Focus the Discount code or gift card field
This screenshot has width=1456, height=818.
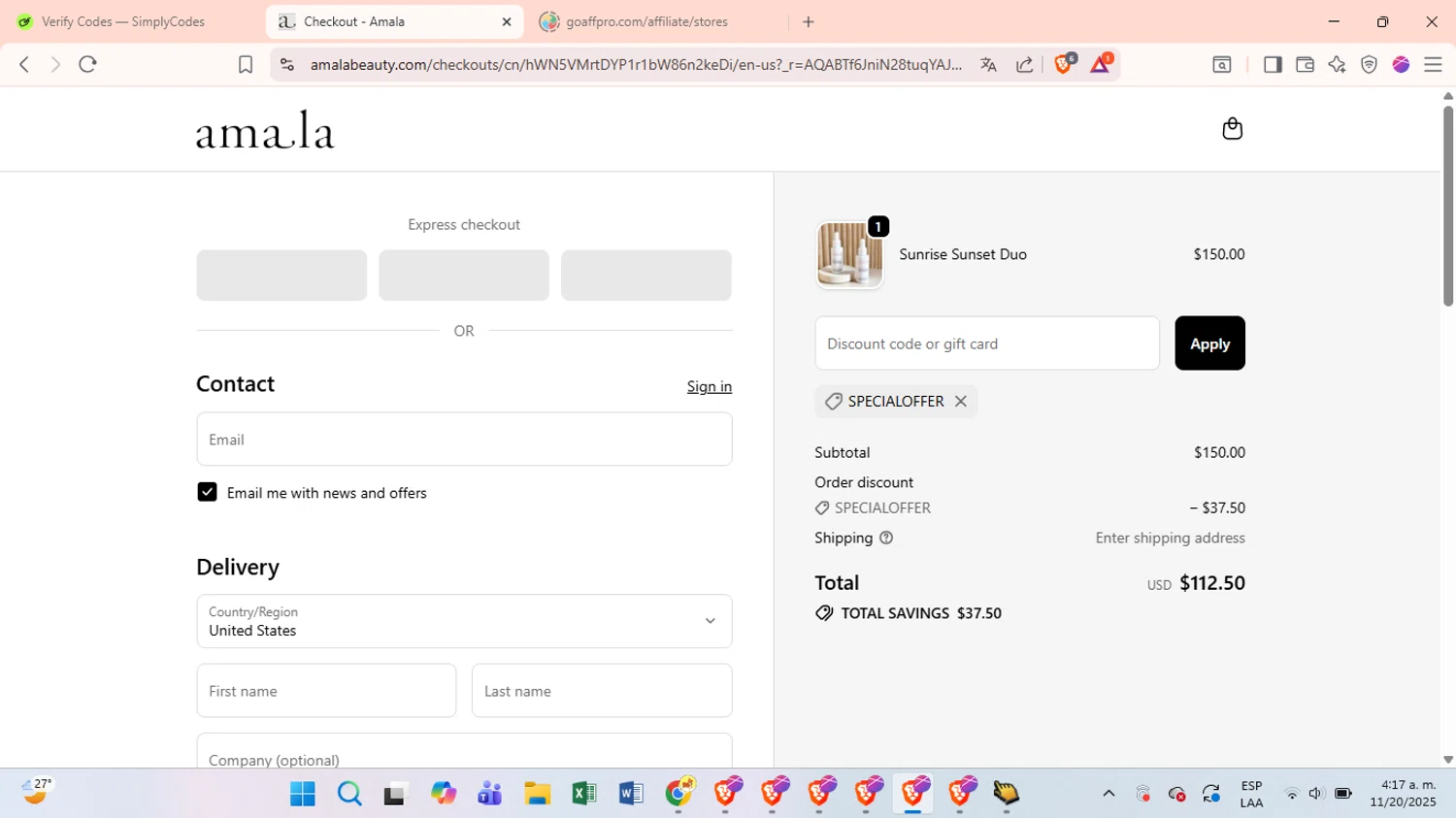[987, 344]
